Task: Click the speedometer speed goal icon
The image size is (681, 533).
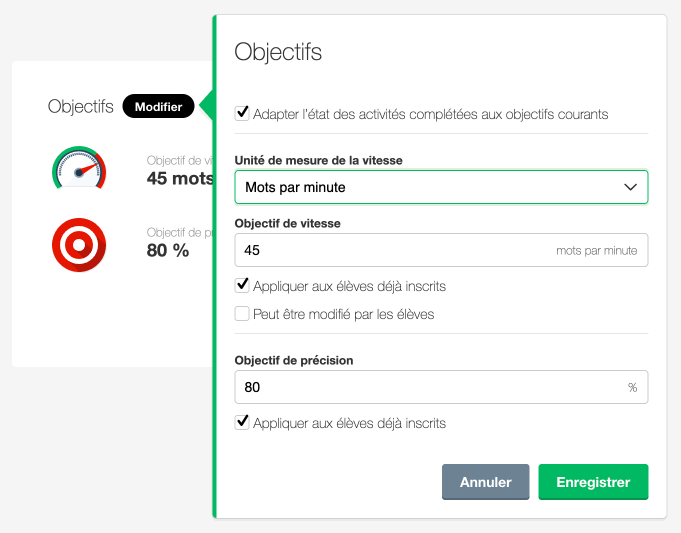Action: [x=79, y=168]
